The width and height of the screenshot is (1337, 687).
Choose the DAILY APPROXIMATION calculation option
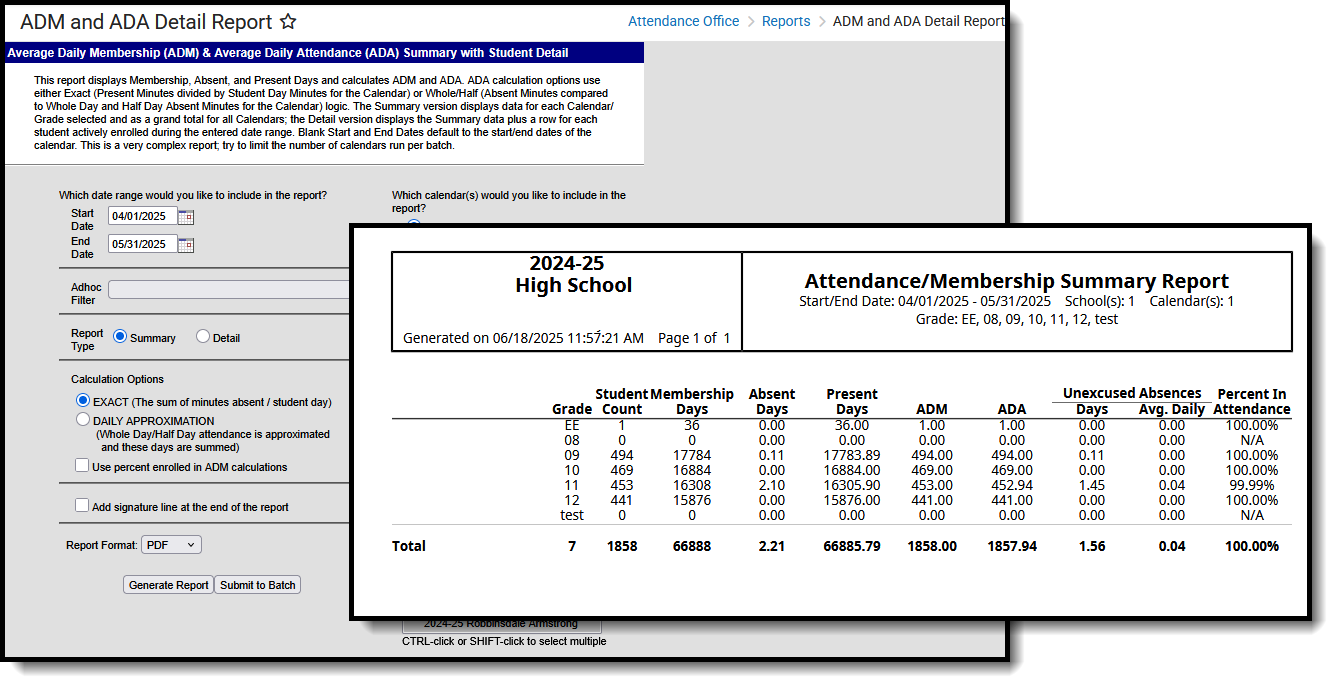coord(83,420)
